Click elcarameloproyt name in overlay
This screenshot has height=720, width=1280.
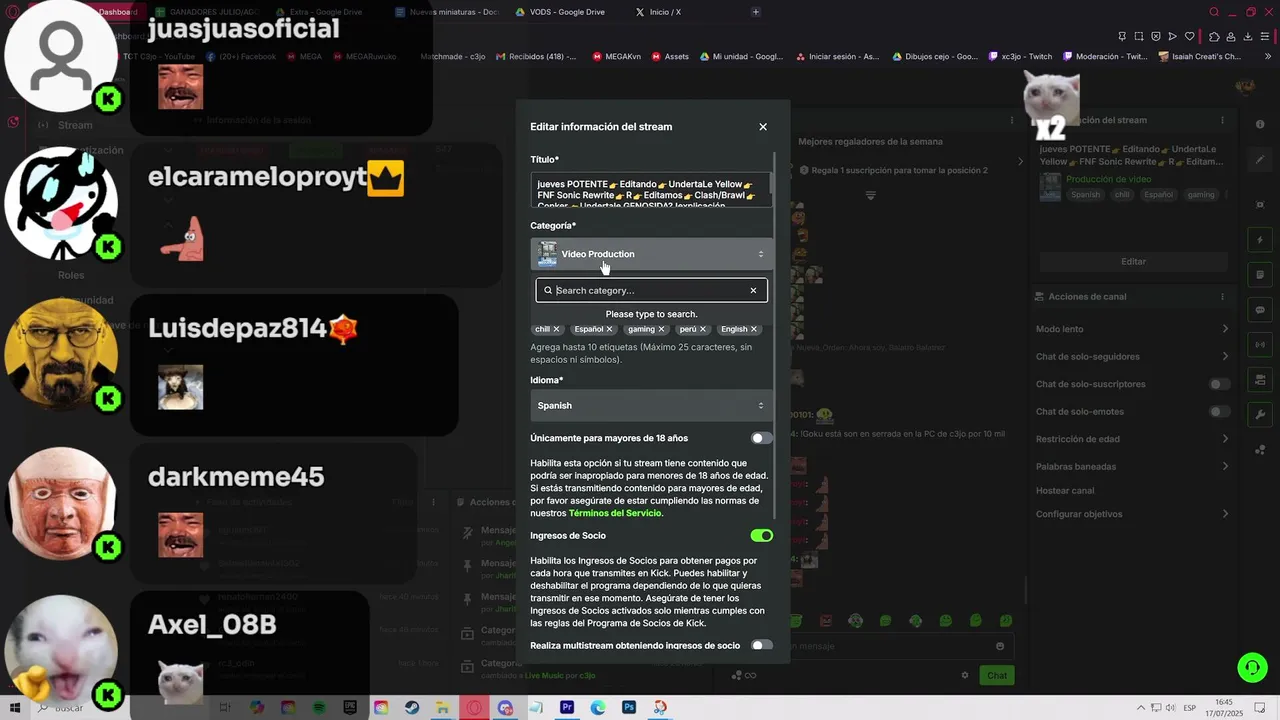point(258,177)
